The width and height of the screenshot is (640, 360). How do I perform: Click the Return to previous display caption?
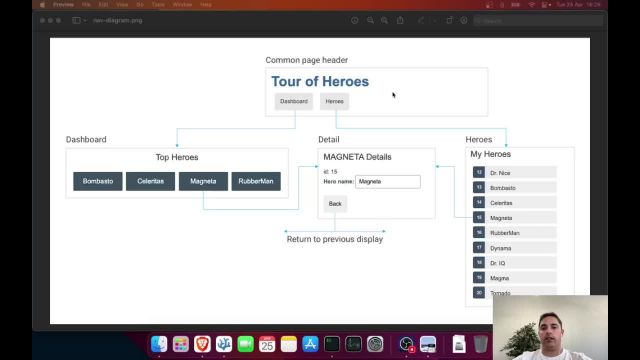point(335,239)
